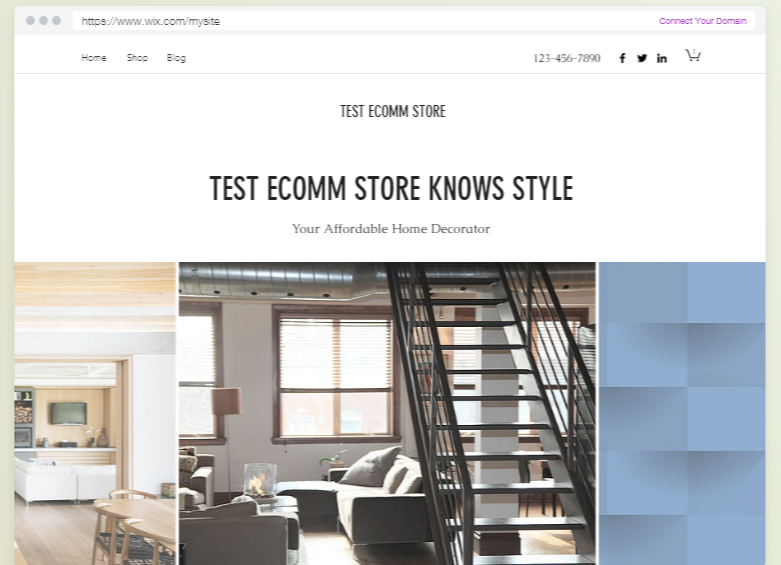This screenshot has height=565, width=781.
Task: Click the Connect Your Domain link
Action: click(x=702, y=21)
